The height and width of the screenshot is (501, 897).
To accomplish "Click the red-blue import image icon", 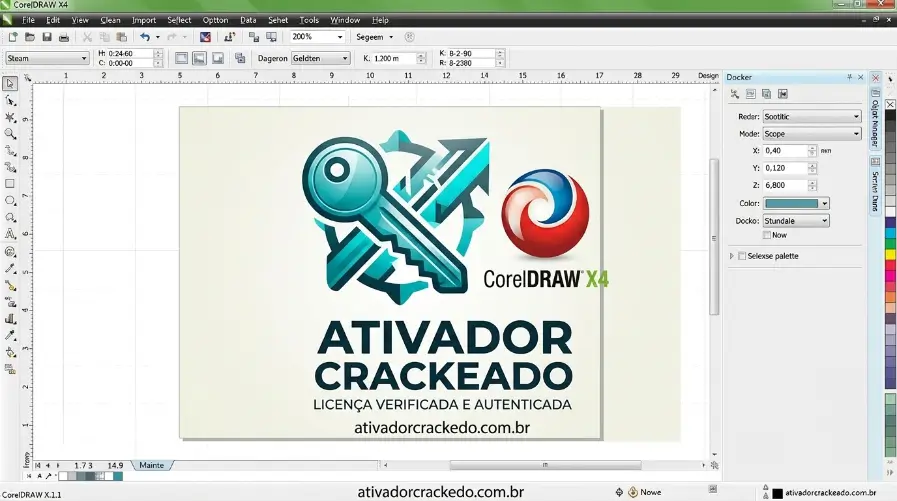I will (x=205, y=37).
